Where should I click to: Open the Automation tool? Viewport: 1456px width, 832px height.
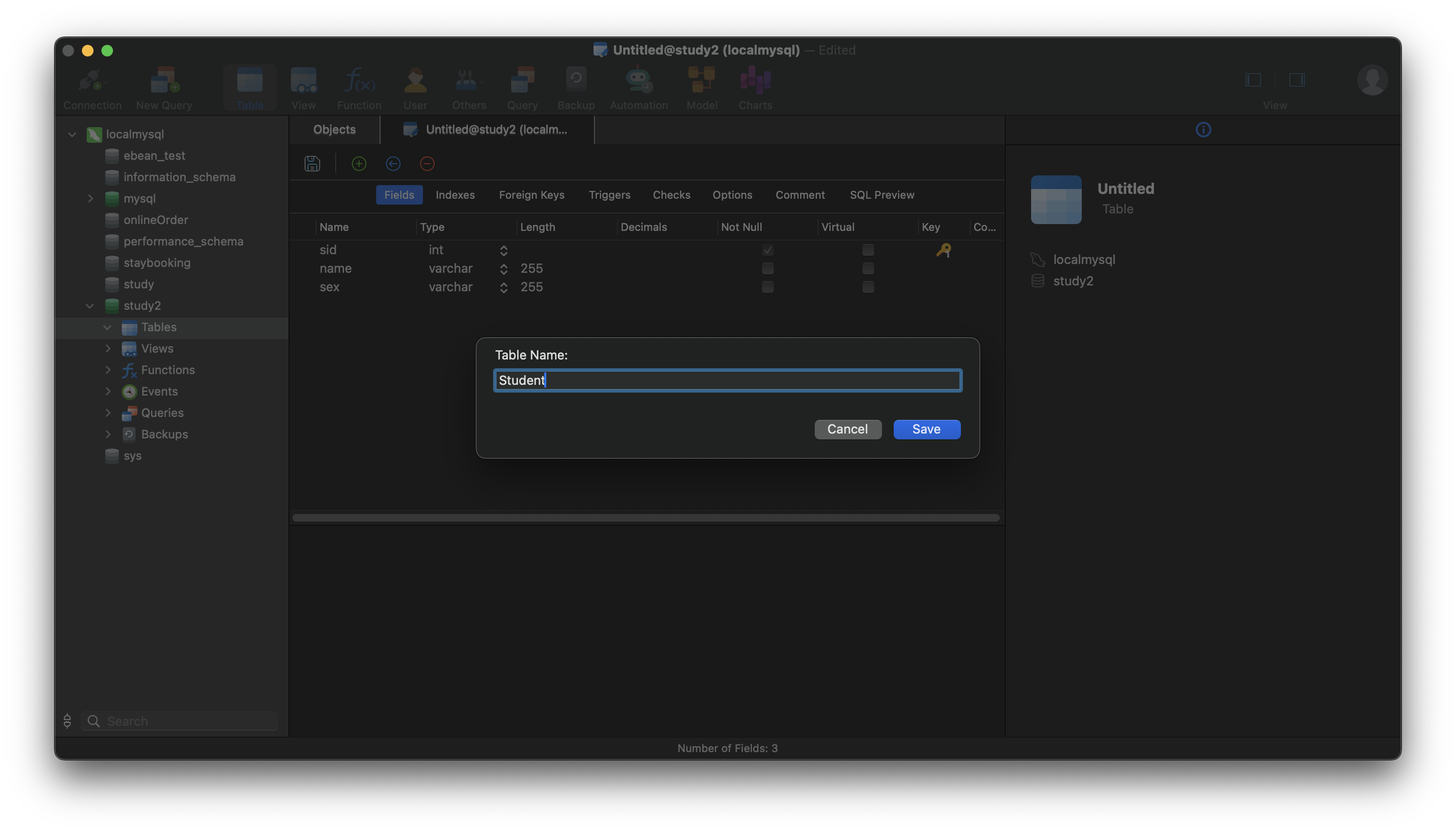(638, 87)
